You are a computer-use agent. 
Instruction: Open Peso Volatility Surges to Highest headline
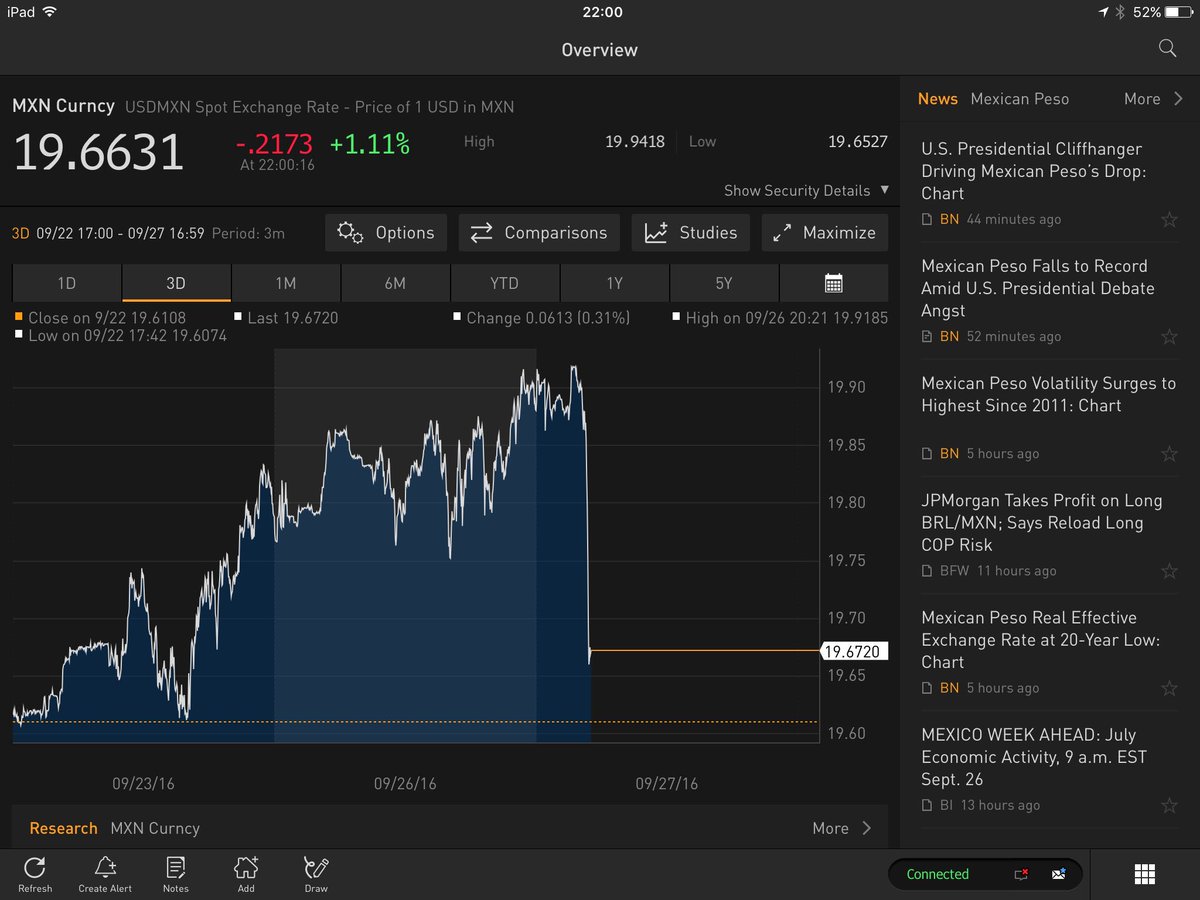point(1048,394)
